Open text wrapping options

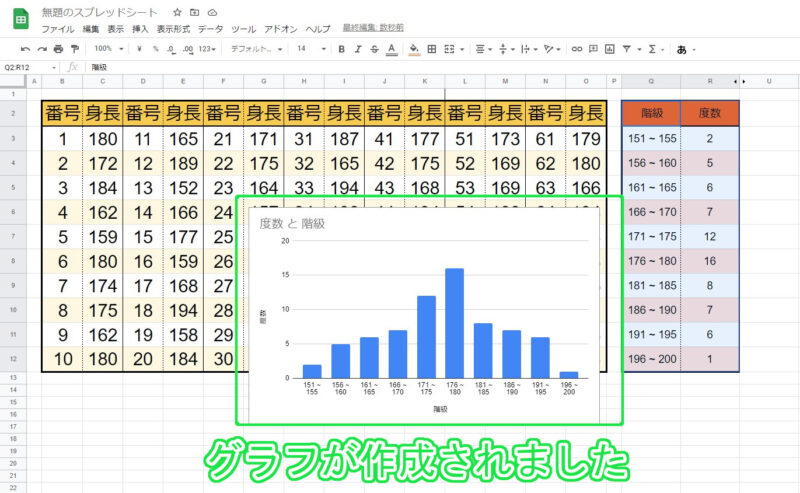tap(529, 49)
